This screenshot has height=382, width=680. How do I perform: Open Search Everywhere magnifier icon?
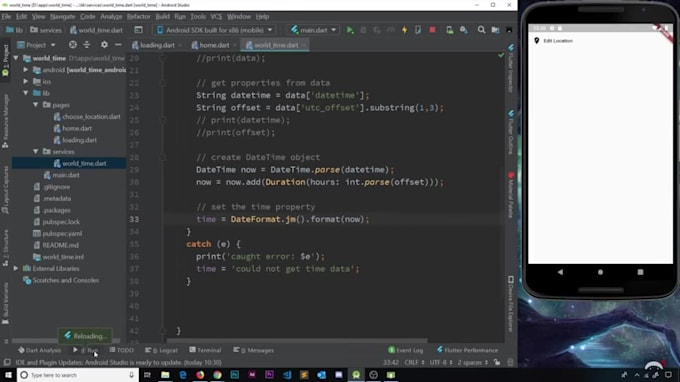click(481, 30)
